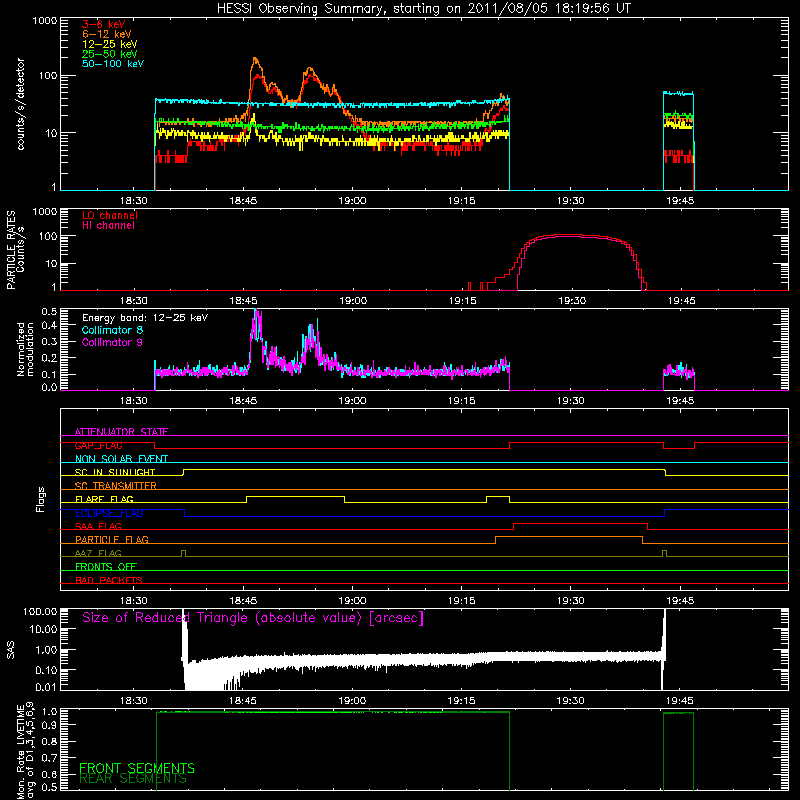
Task: Click the raised PARTICLE FLAG segment
Action: tap(569, 537)
